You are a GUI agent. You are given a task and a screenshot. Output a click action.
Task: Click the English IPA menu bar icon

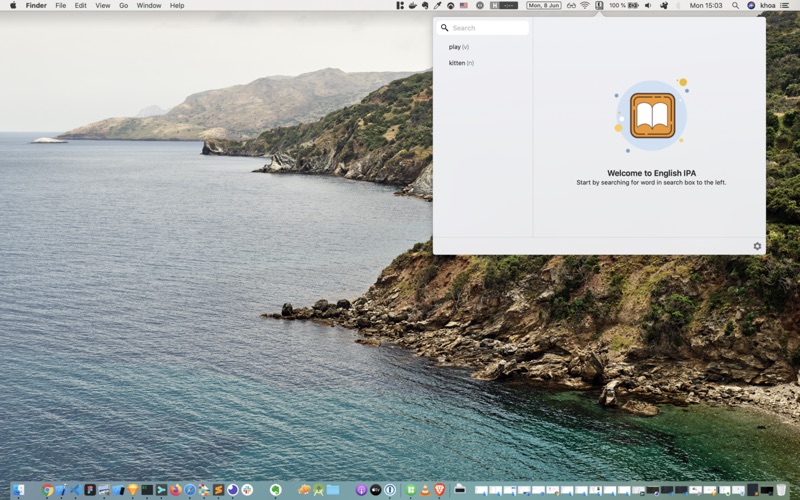pos(599,6)
